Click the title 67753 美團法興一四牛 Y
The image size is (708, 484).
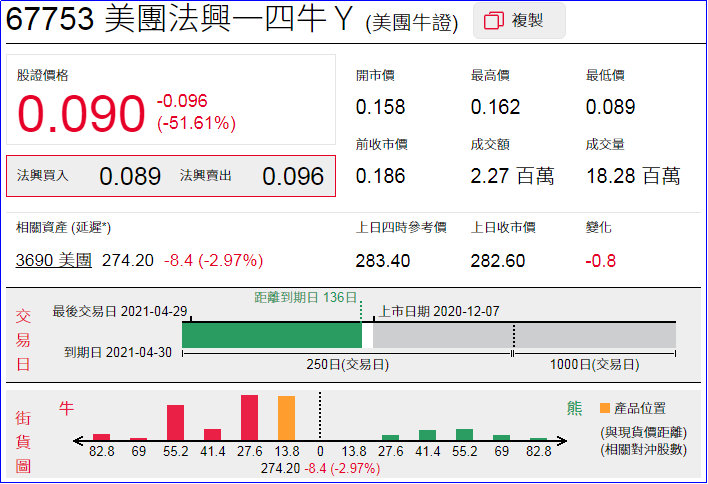179,19
